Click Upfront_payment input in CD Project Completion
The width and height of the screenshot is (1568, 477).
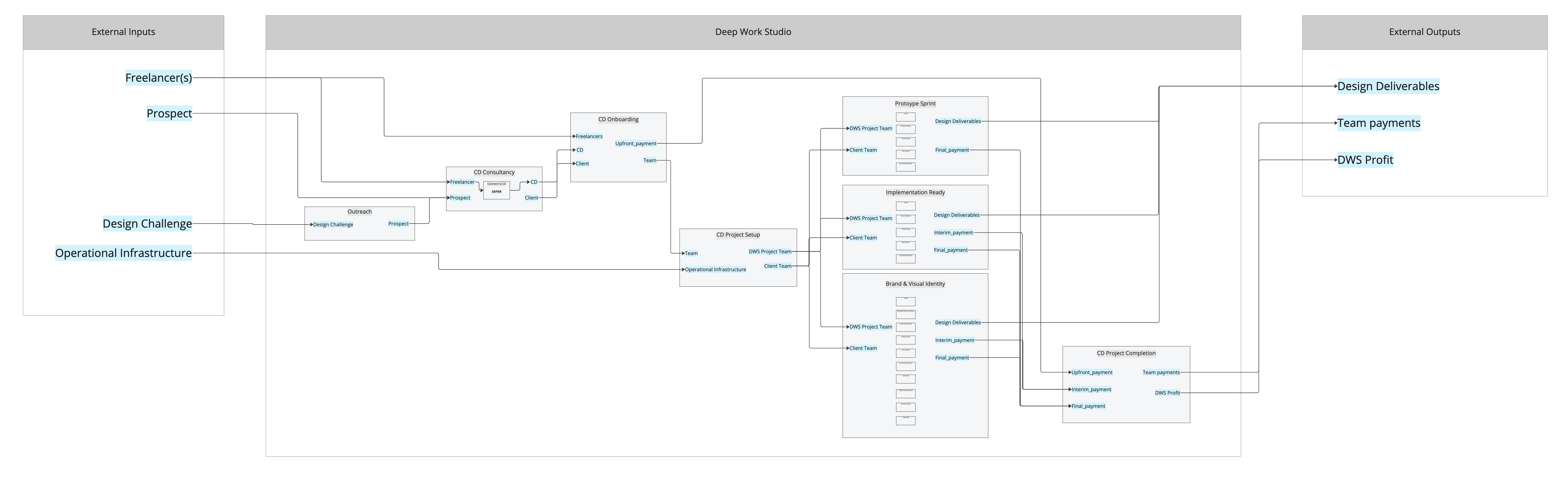point(1092,372)
